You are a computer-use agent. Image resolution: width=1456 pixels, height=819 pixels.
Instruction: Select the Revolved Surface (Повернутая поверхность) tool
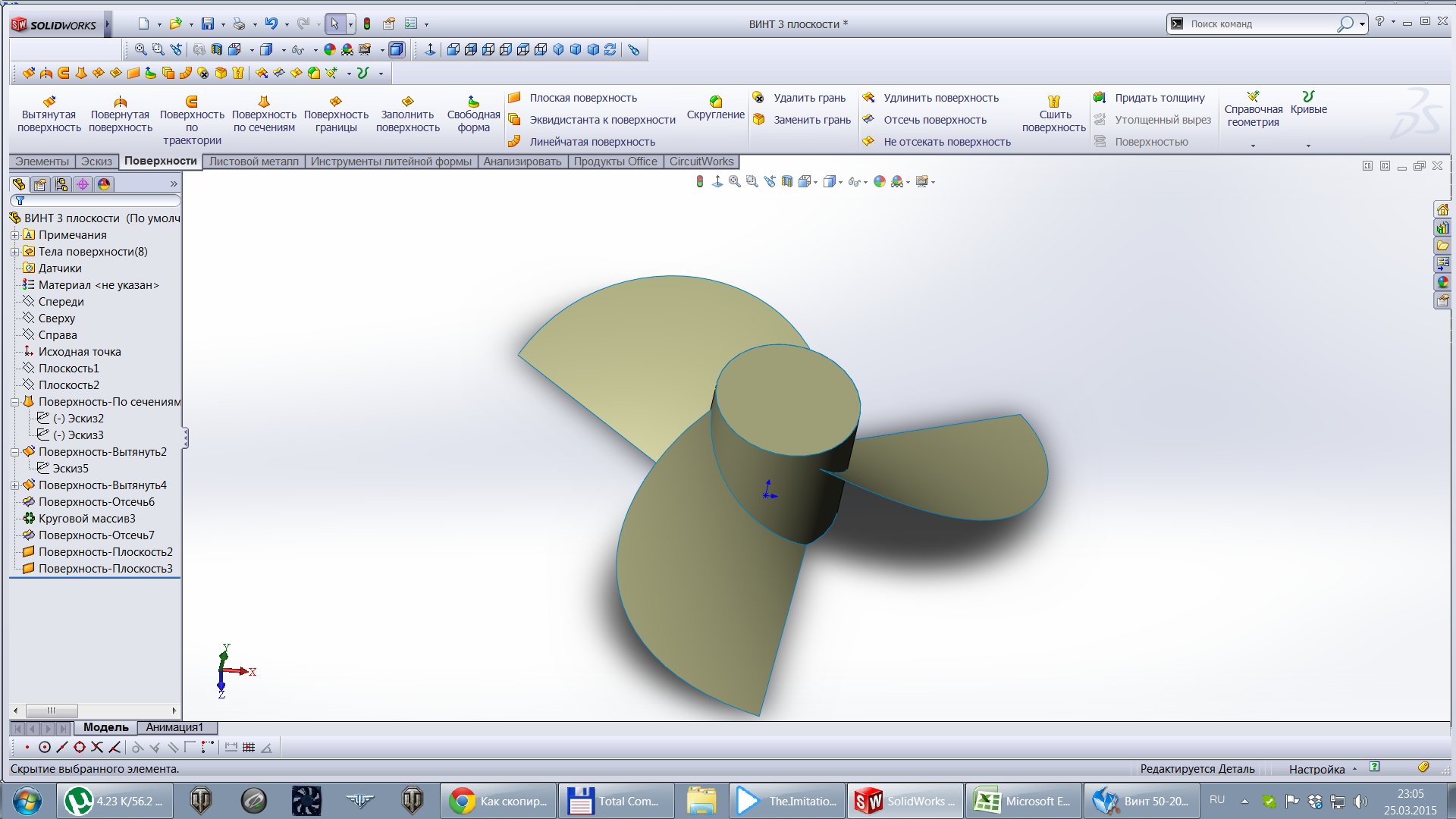120,114
